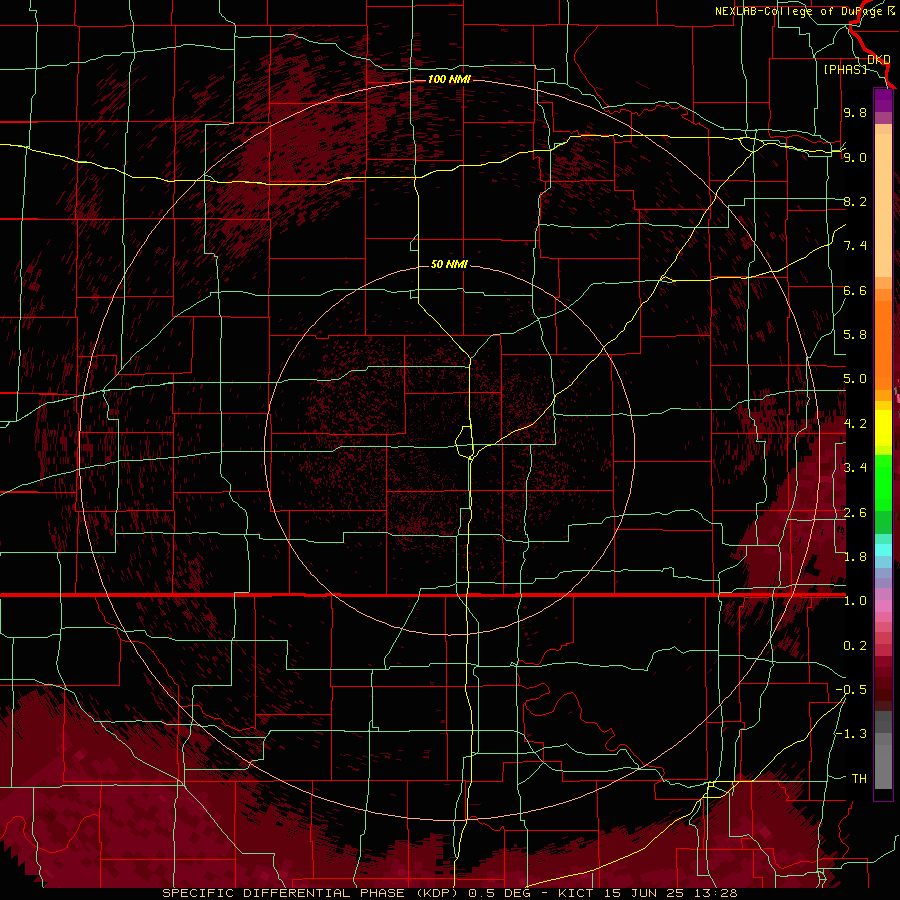Click the 100 NMI range ring label
The image size is (900, 900).
449,79
